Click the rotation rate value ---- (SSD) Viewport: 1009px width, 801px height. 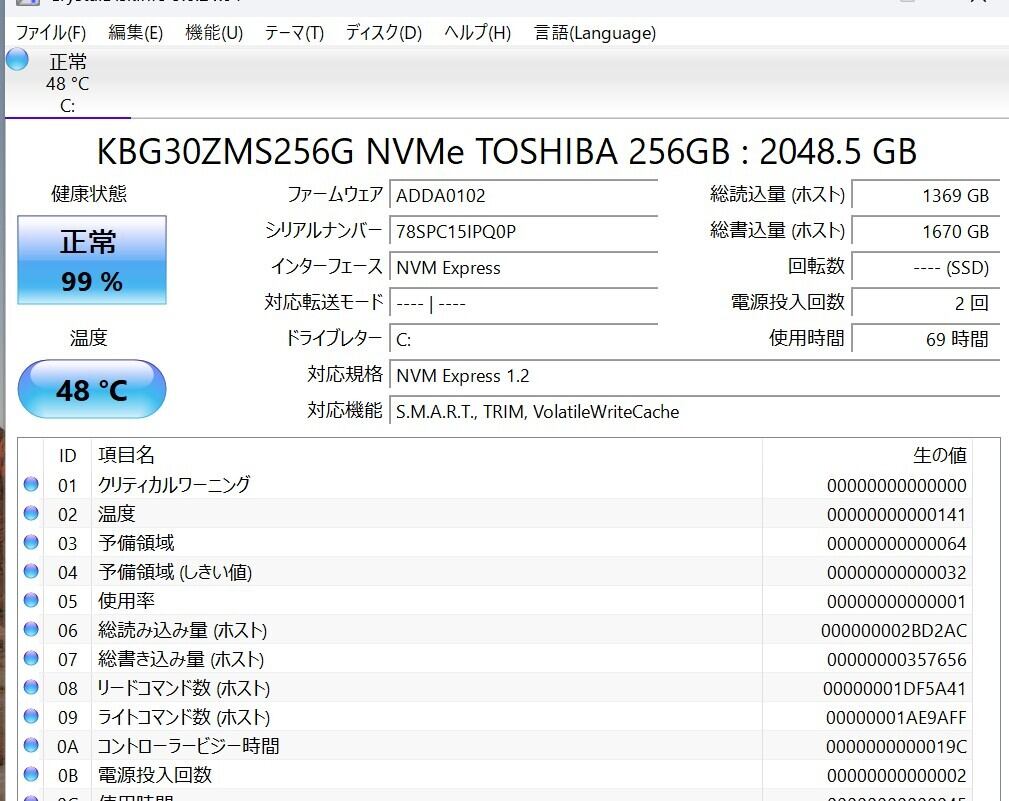click(925, 267)
